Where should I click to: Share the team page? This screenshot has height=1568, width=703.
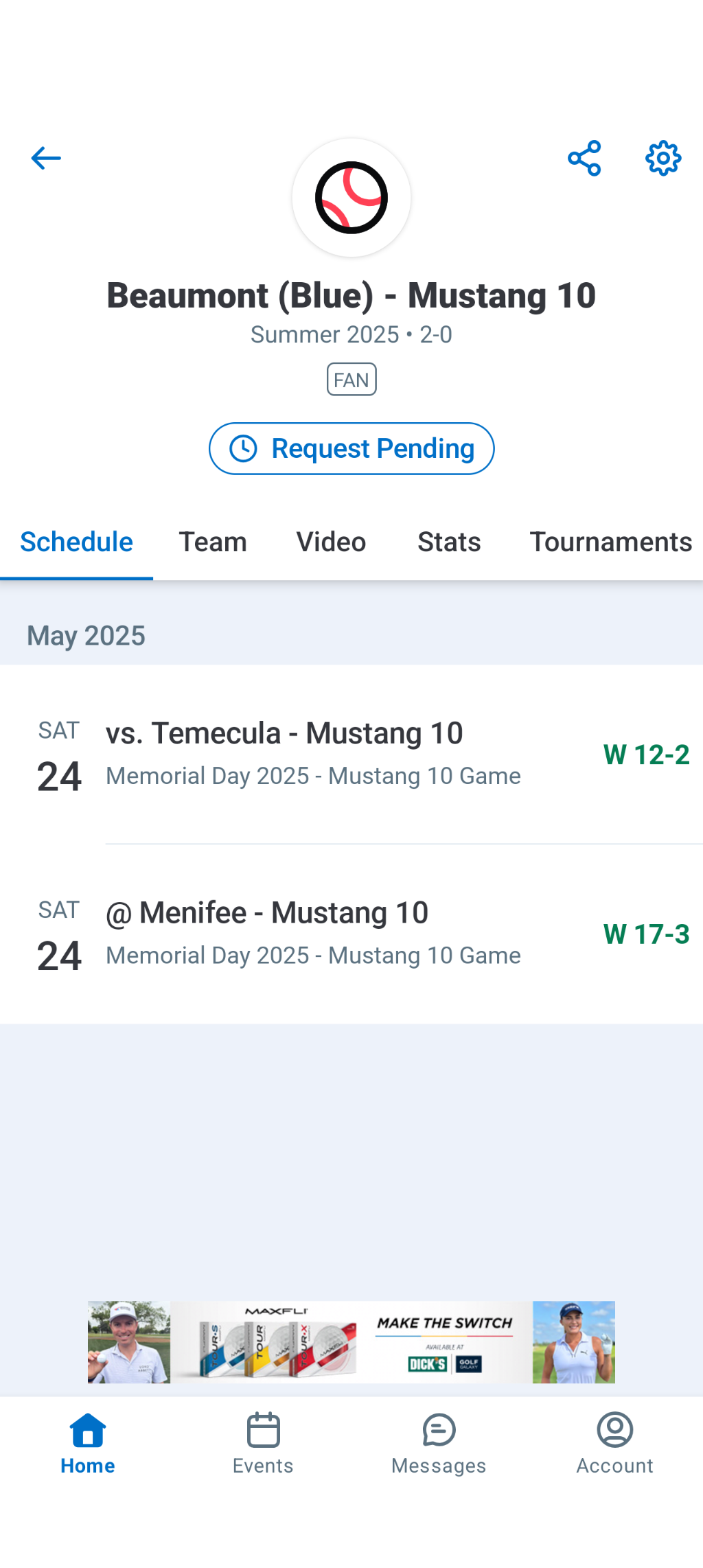click(x=584, y=159)
